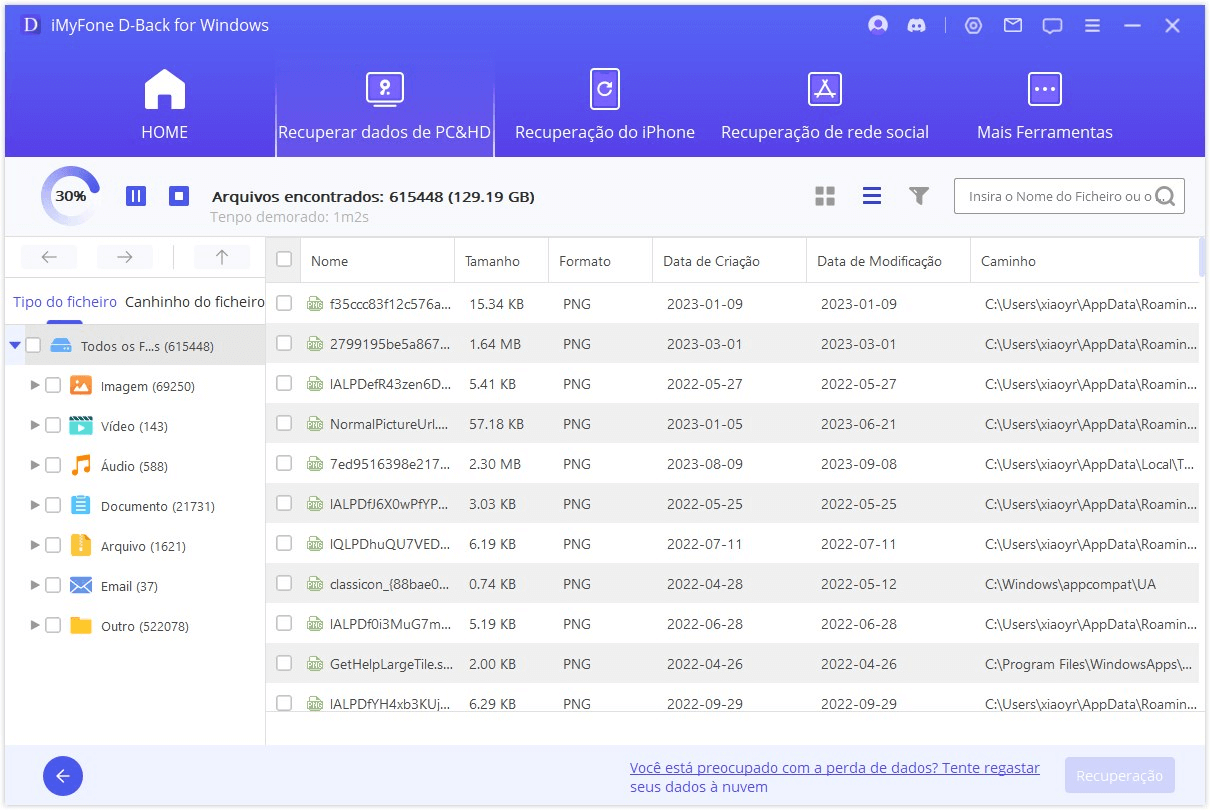Click the 30% scan progress ring
Screen dimensions: 1210x810
(70, 196)
